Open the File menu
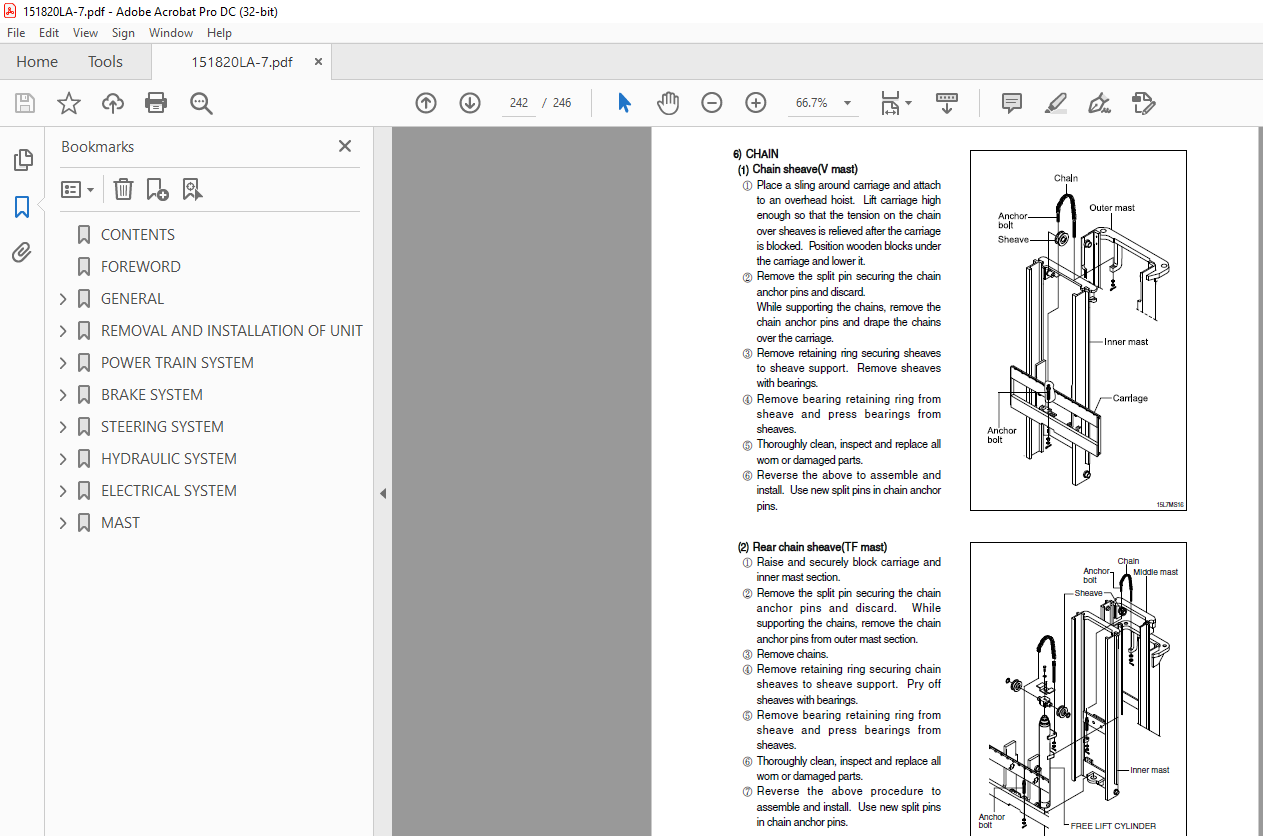The width and height of the screenshot is (1263, 836). click(16, 33)
